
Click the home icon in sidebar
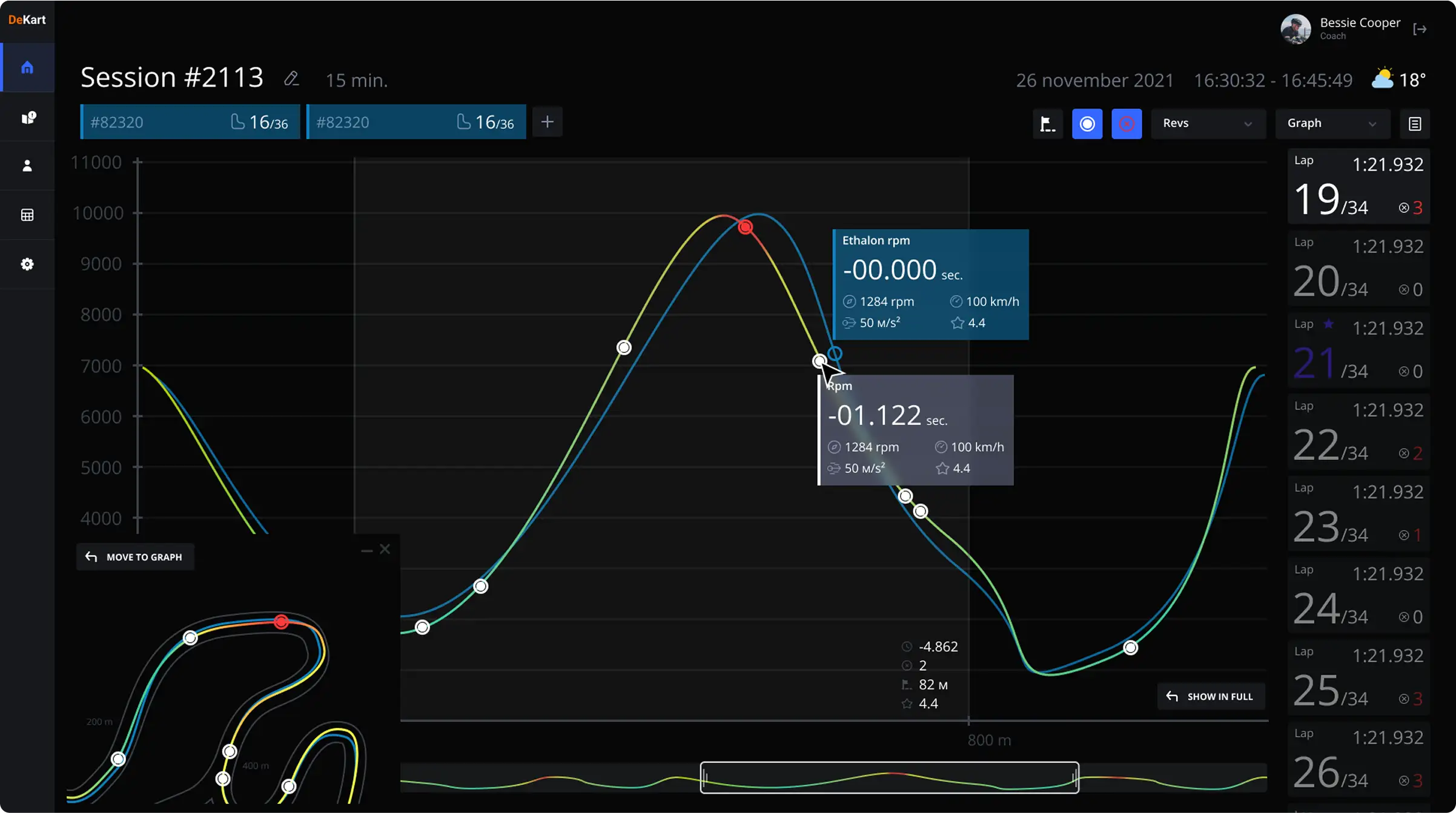(27, 68)
